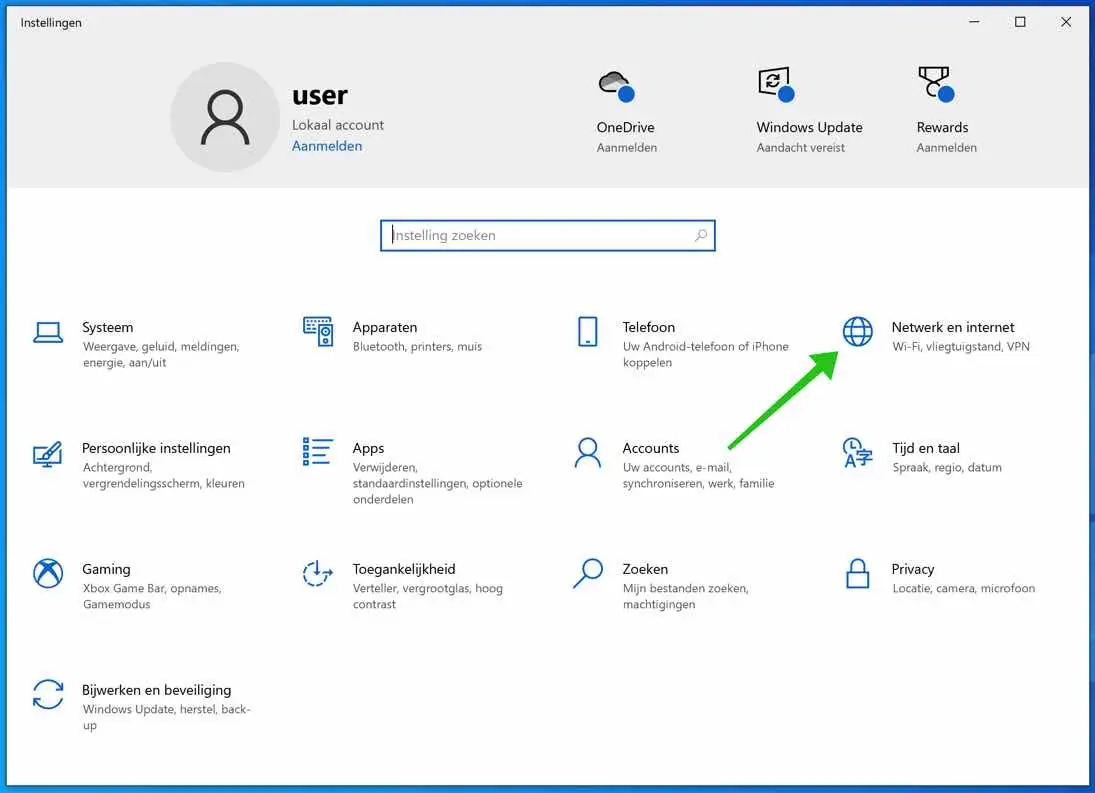
Task: Click the Bijwerken en beveiliging title
Action: [156, 690]
